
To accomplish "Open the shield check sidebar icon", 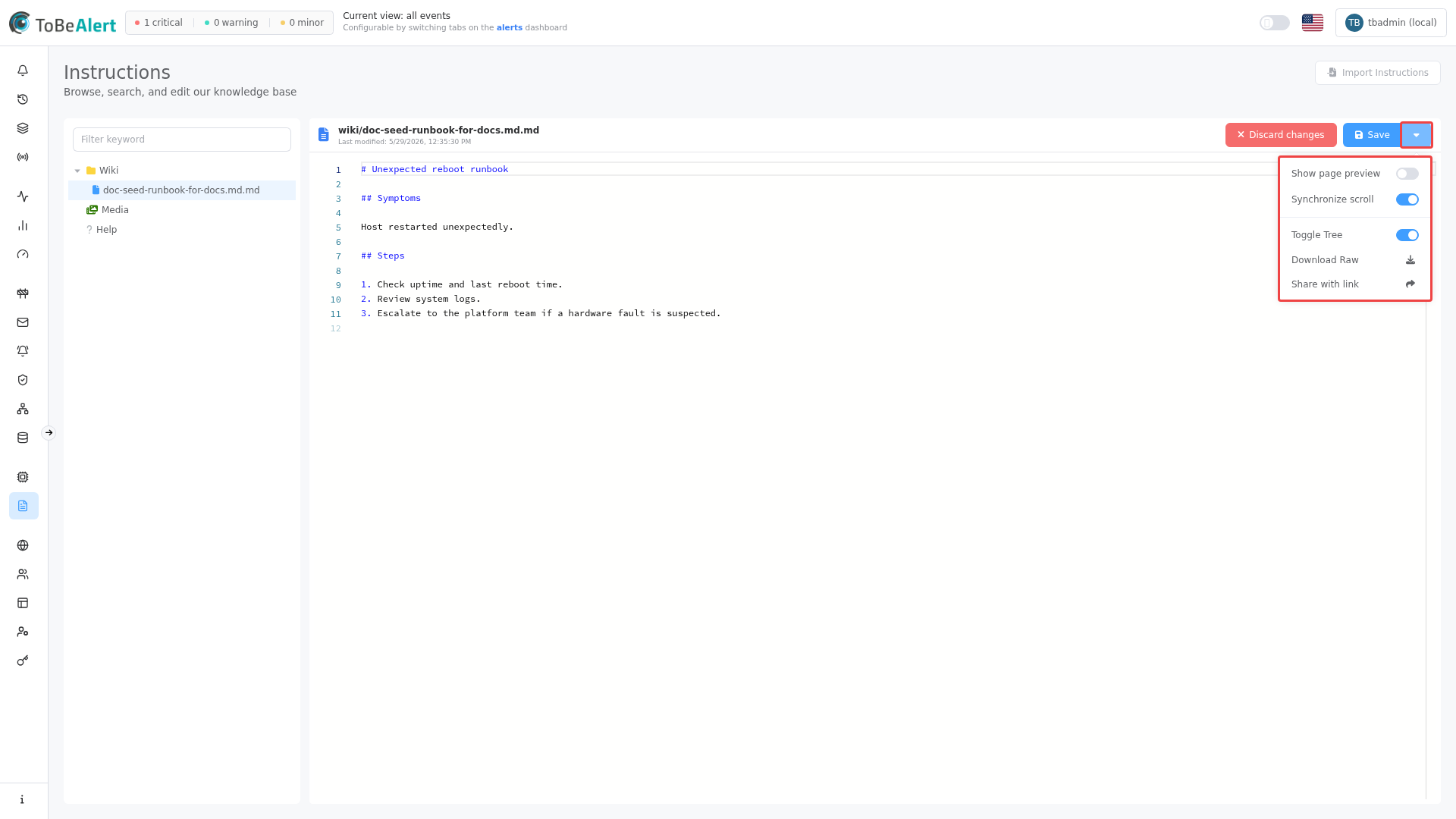I will pos(23,380).
